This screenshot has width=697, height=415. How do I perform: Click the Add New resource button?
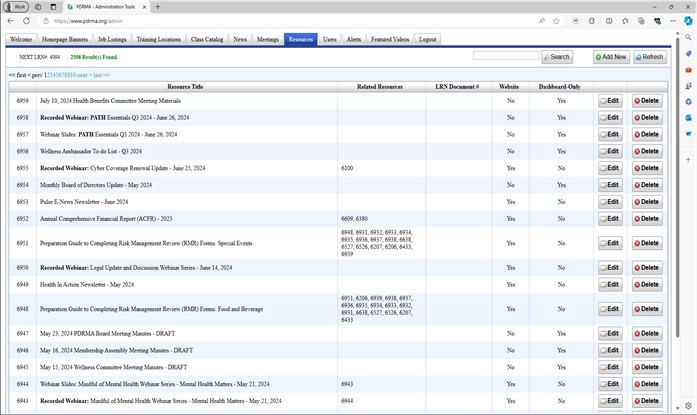point(611,57)
